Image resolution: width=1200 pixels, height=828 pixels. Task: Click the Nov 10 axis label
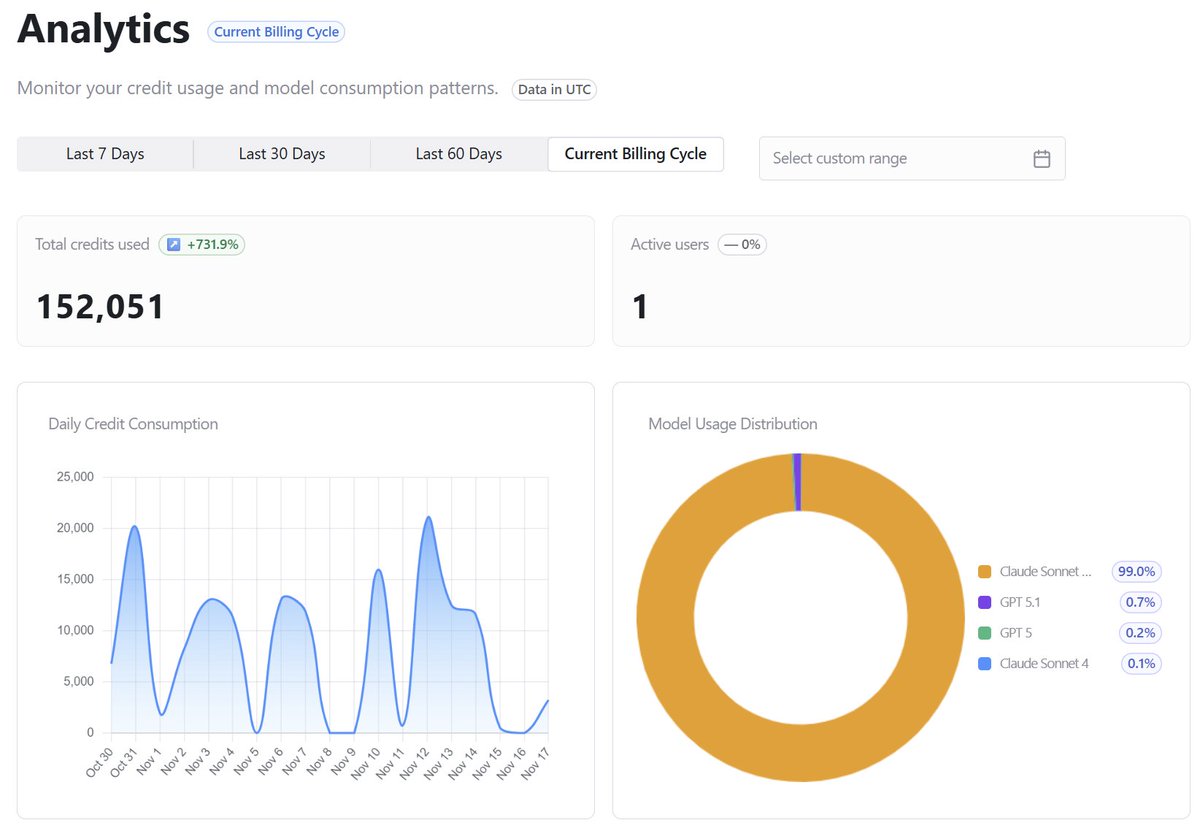(x=368, y=762)
